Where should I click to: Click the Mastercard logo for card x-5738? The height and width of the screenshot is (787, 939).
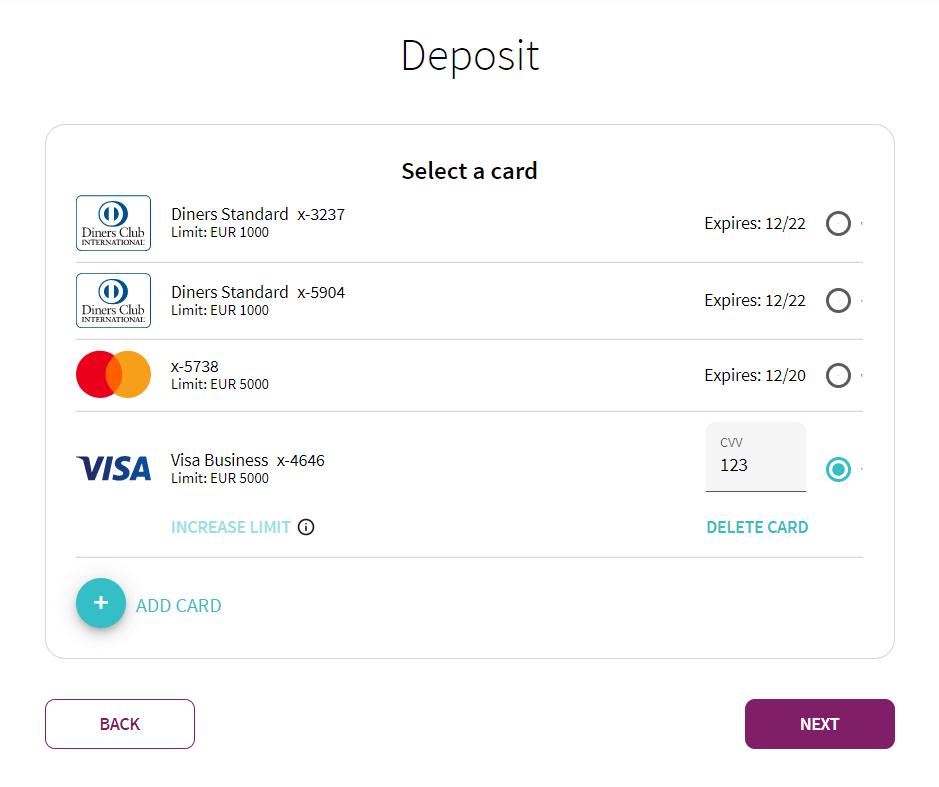click(x=113, y=374)
